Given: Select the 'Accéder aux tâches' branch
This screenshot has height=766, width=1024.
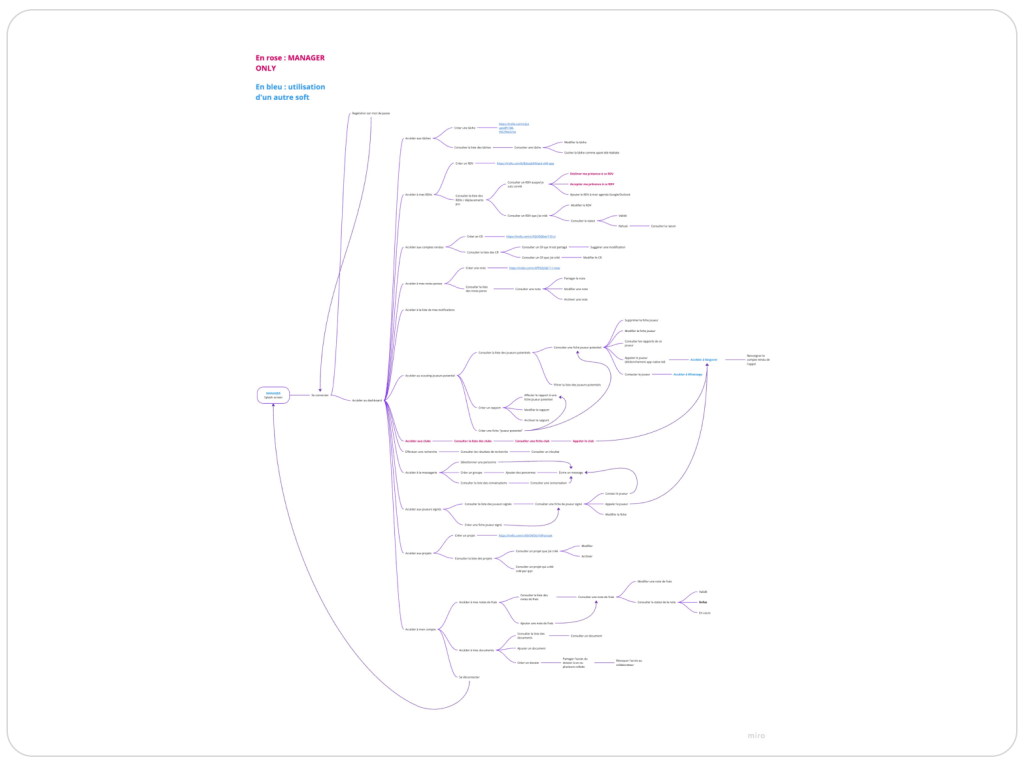Looking at the screenshot, I should (418, 138).
